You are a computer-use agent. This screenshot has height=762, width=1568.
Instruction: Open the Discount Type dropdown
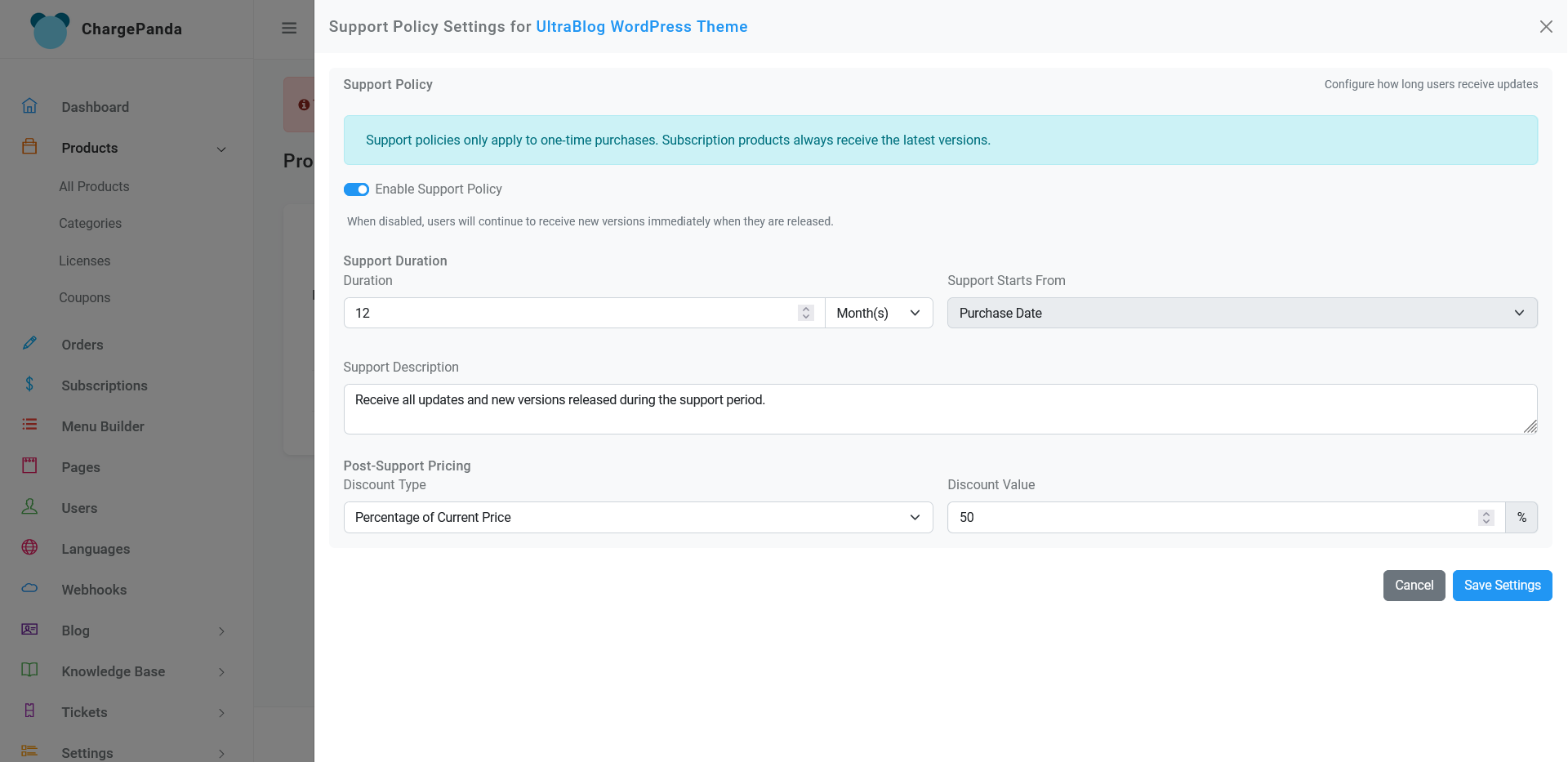638,518
